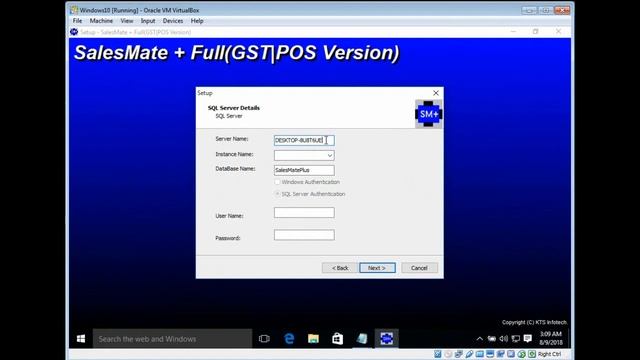Click the Search the web and Windows box
The width and height of the screenshot is (640, 360).
tap(172, 339)
